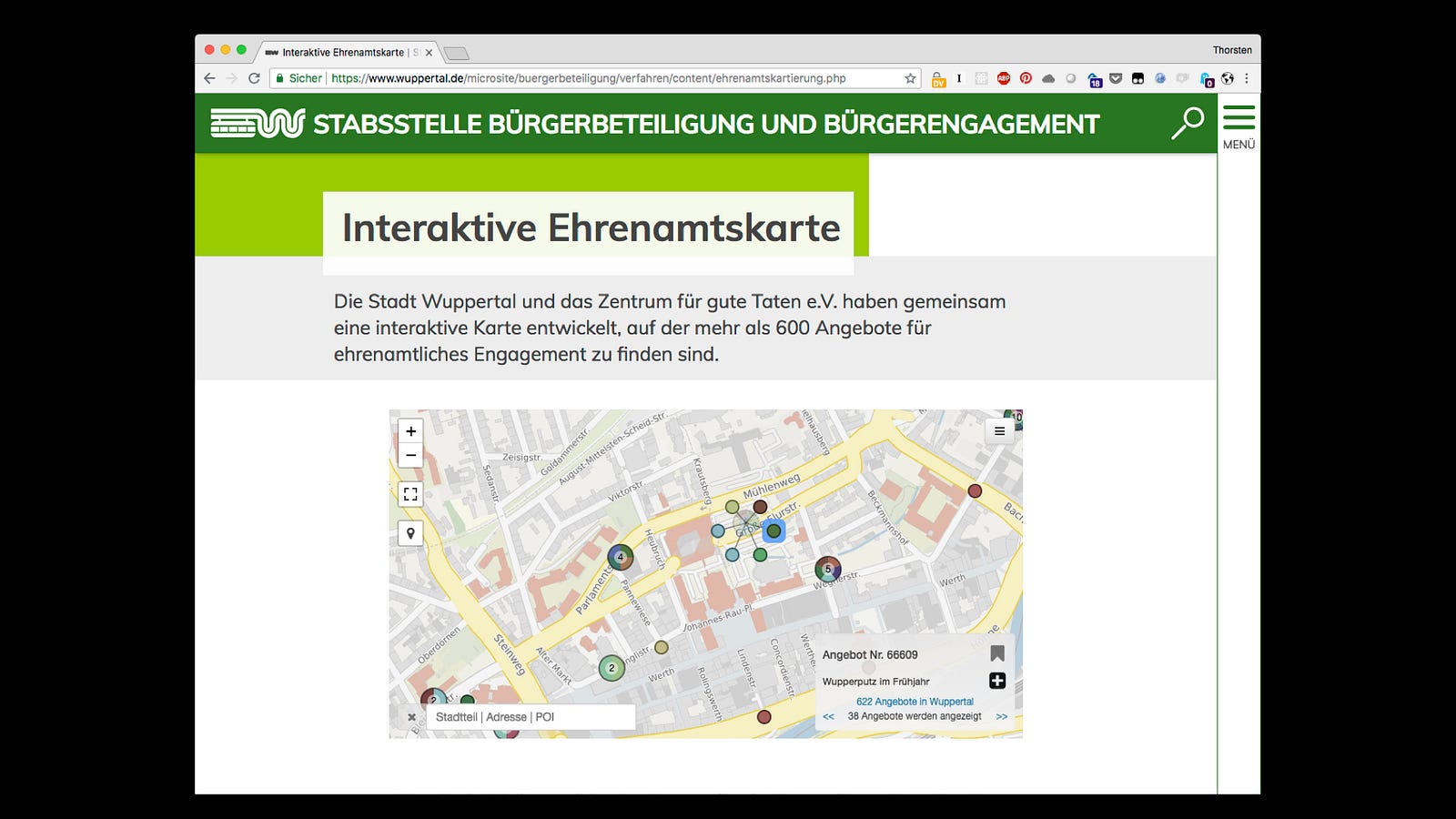This screenshot has width=1456, height=819.
Task: Expand details with the black plus icon
Action: [x=997, y=681]
